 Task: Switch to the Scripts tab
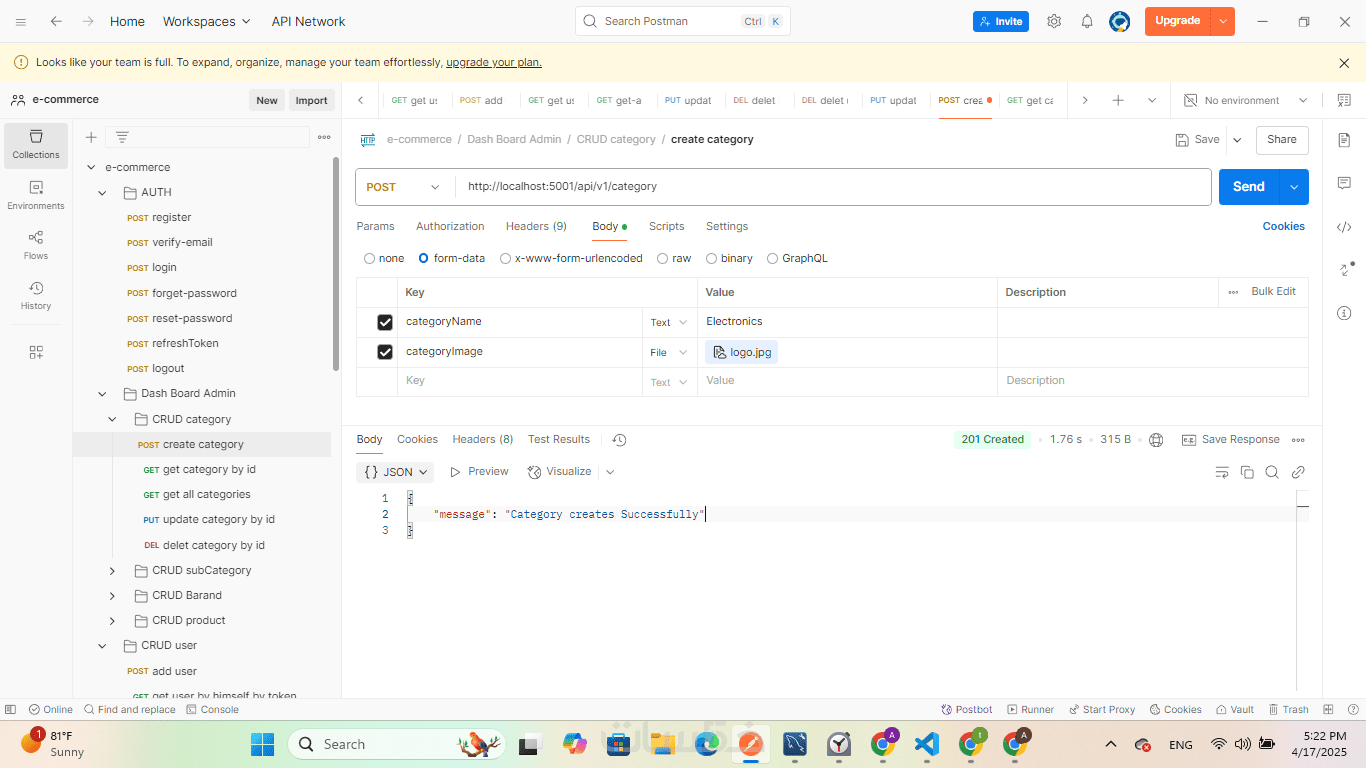click(x=666, y=227)
